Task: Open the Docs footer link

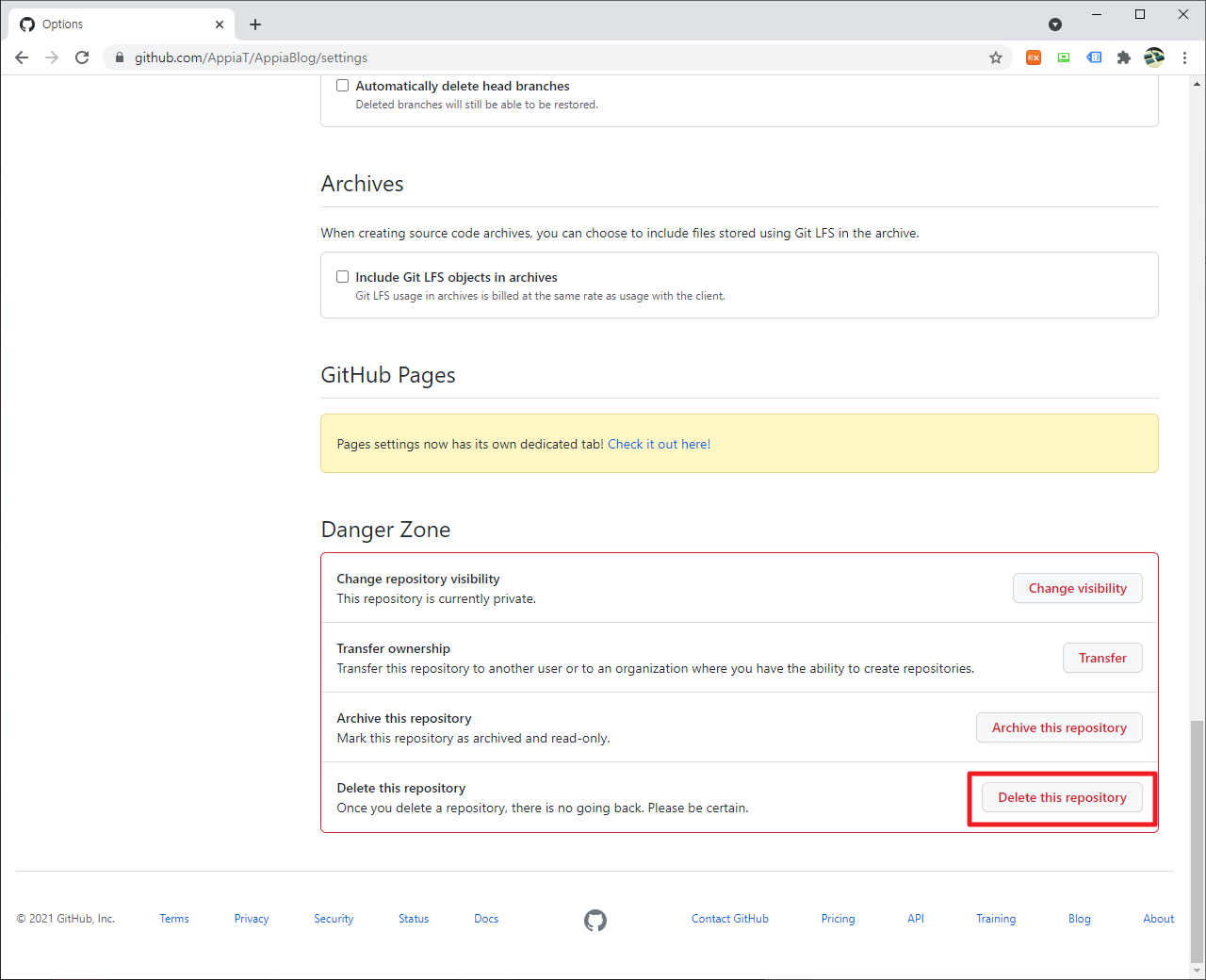Action: pos(486,919)
